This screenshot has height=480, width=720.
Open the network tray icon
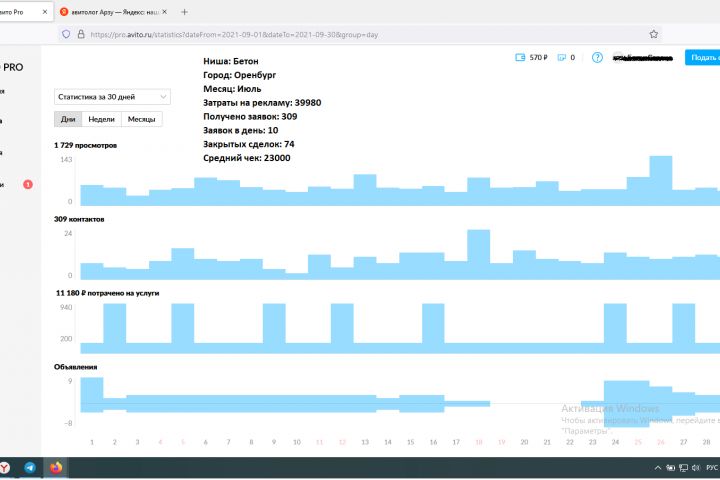683,468
